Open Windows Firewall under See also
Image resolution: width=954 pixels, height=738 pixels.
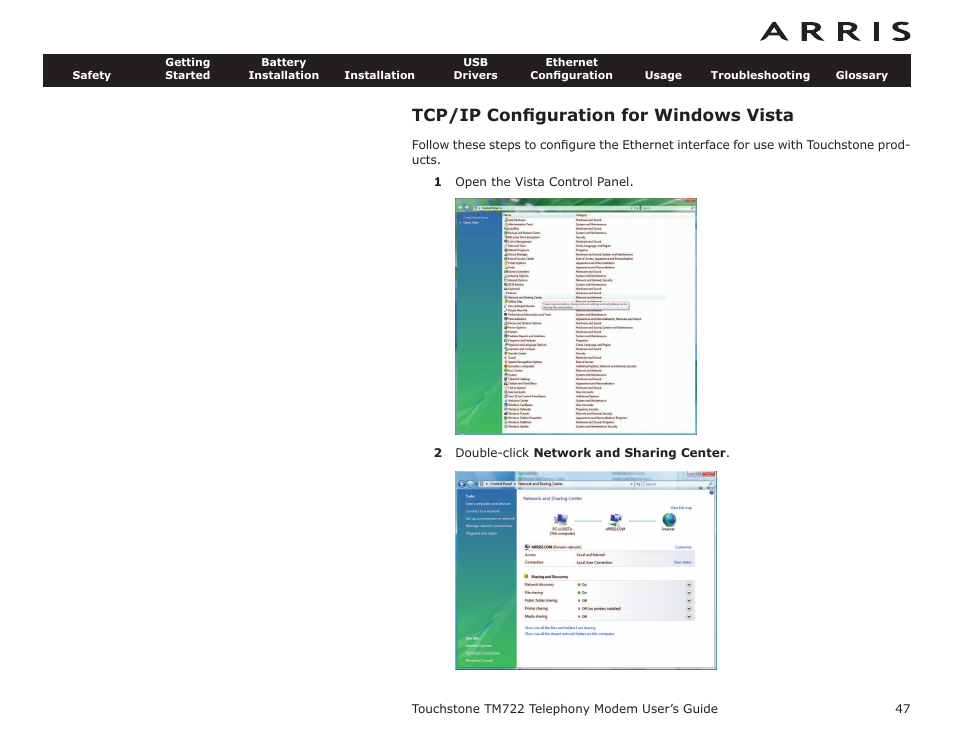coord(479,660)
